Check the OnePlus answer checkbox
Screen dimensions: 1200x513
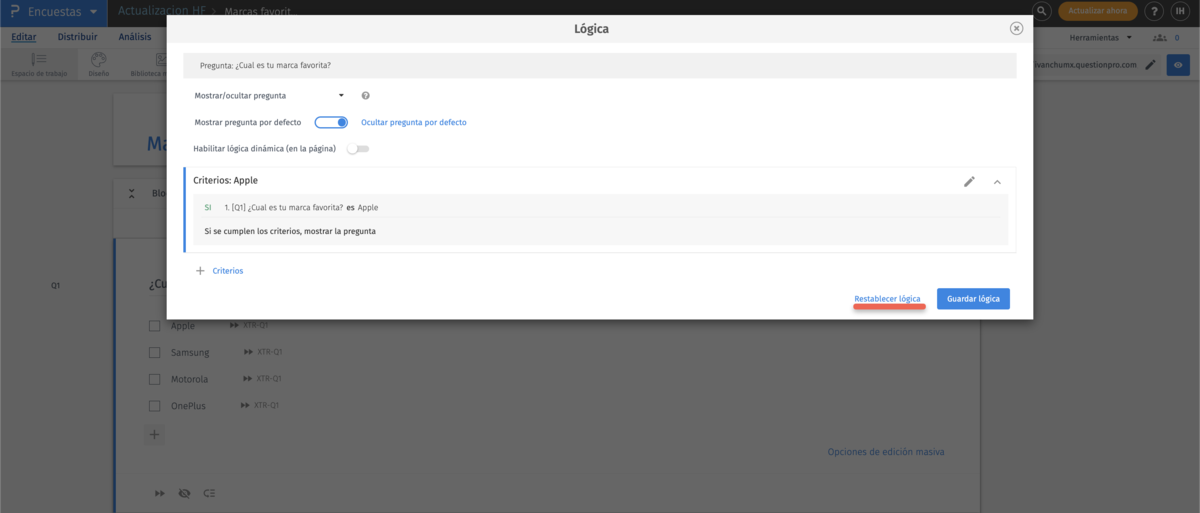155,407
